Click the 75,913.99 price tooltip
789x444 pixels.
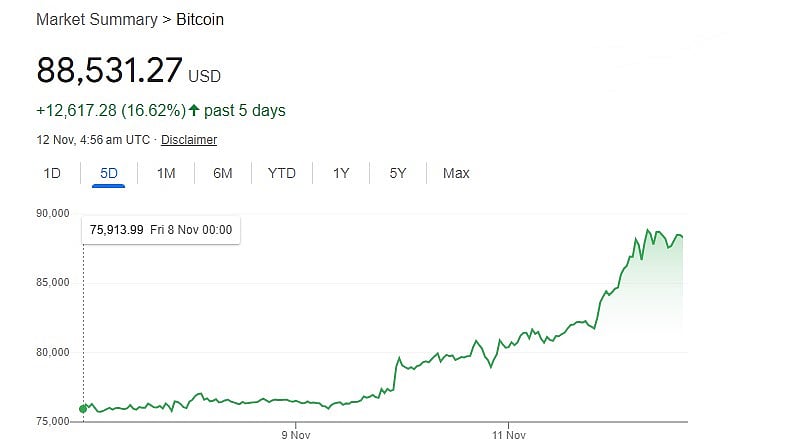click(x=160, y=230)
